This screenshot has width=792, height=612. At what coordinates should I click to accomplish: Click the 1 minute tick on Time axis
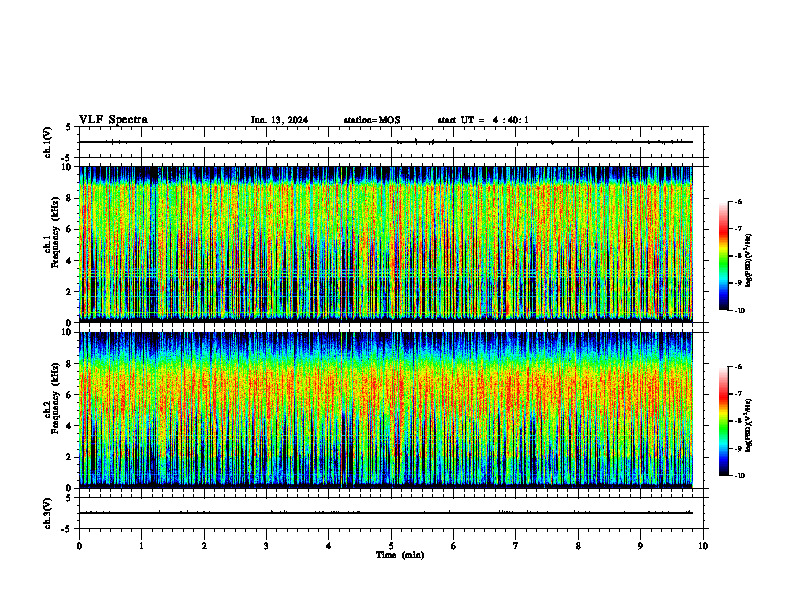[x=141, y=546]
